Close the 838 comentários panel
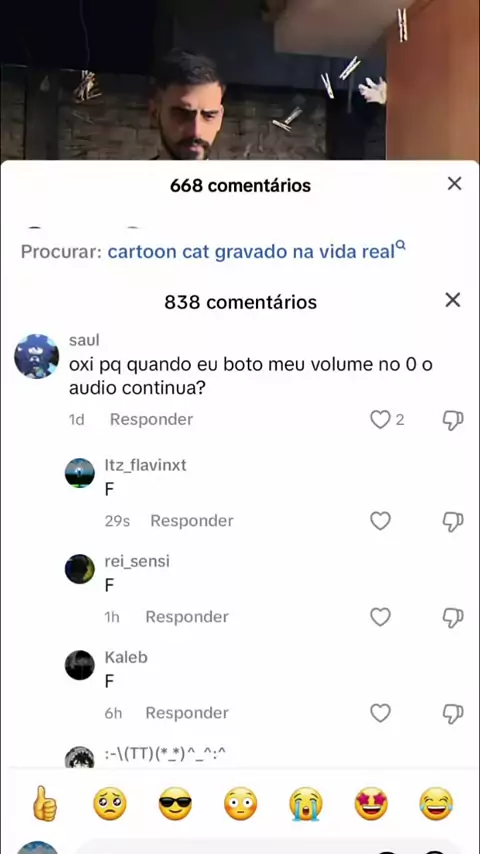The height and width of the screenshot is (854, 480). (x=453, y=300)
